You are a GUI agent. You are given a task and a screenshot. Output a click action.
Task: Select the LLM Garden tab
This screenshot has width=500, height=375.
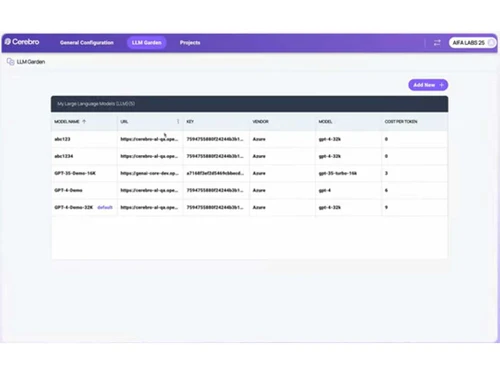146,43
